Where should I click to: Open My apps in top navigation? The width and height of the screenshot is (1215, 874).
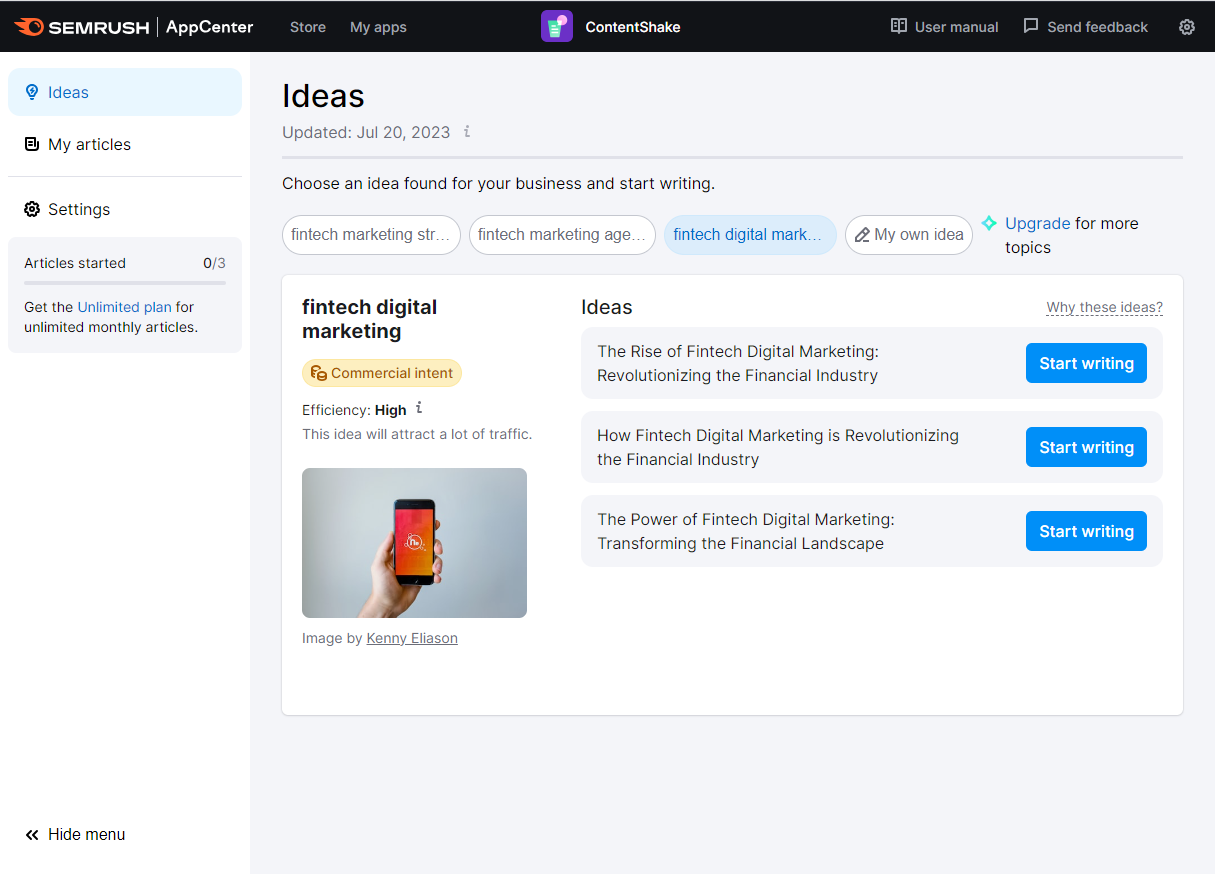[378, 27]
